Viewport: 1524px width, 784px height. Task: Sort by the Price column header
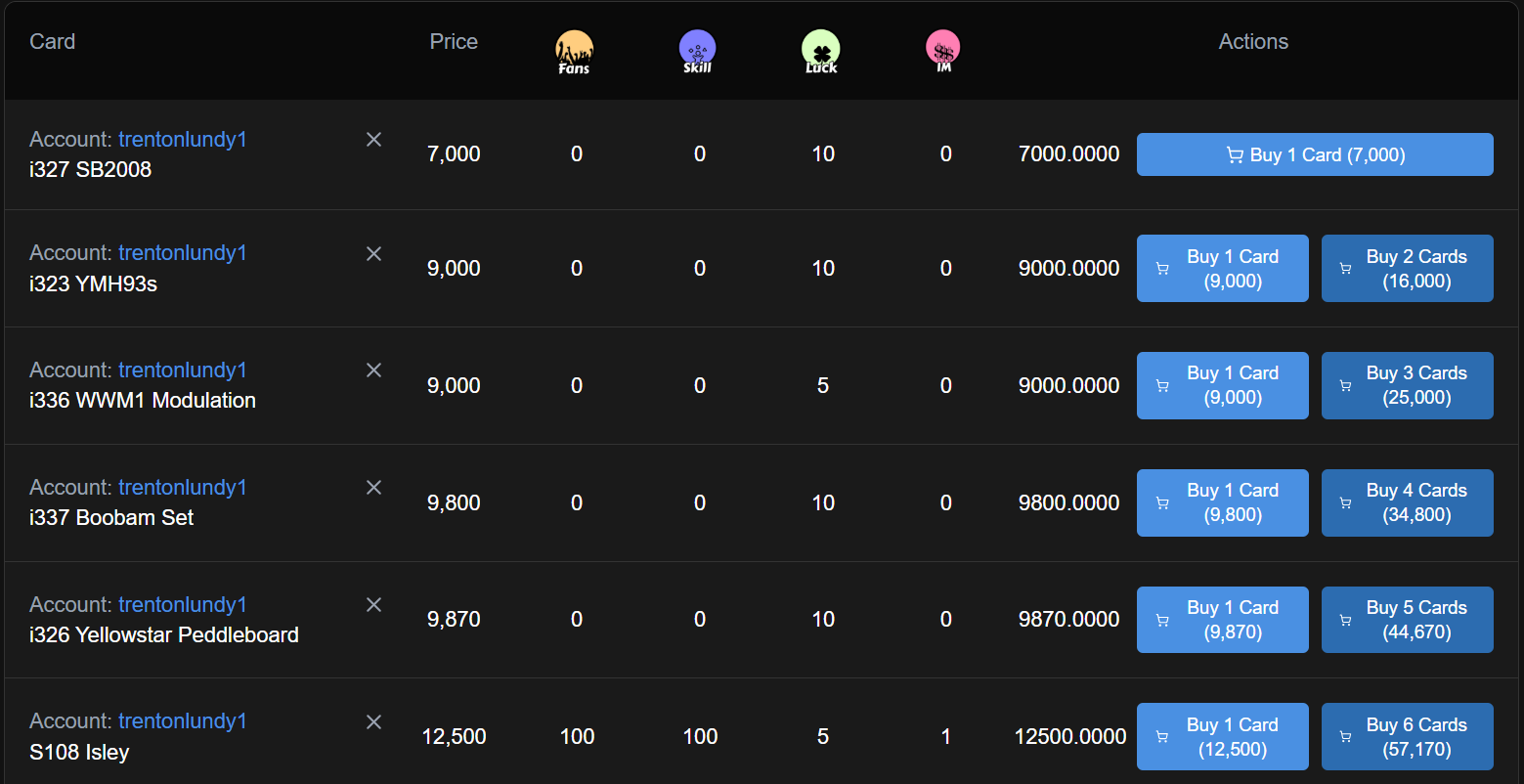(454, 41)
